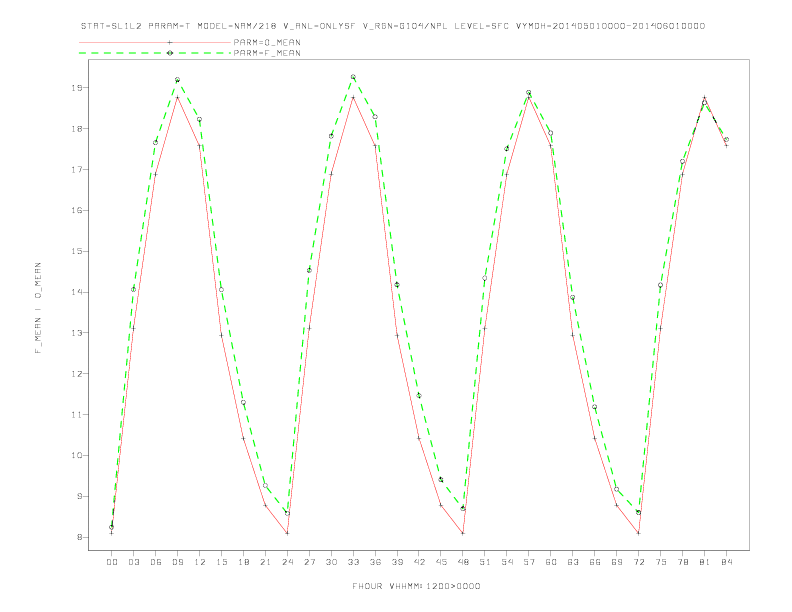Click the x-axis tick label 63

point(573,562)
